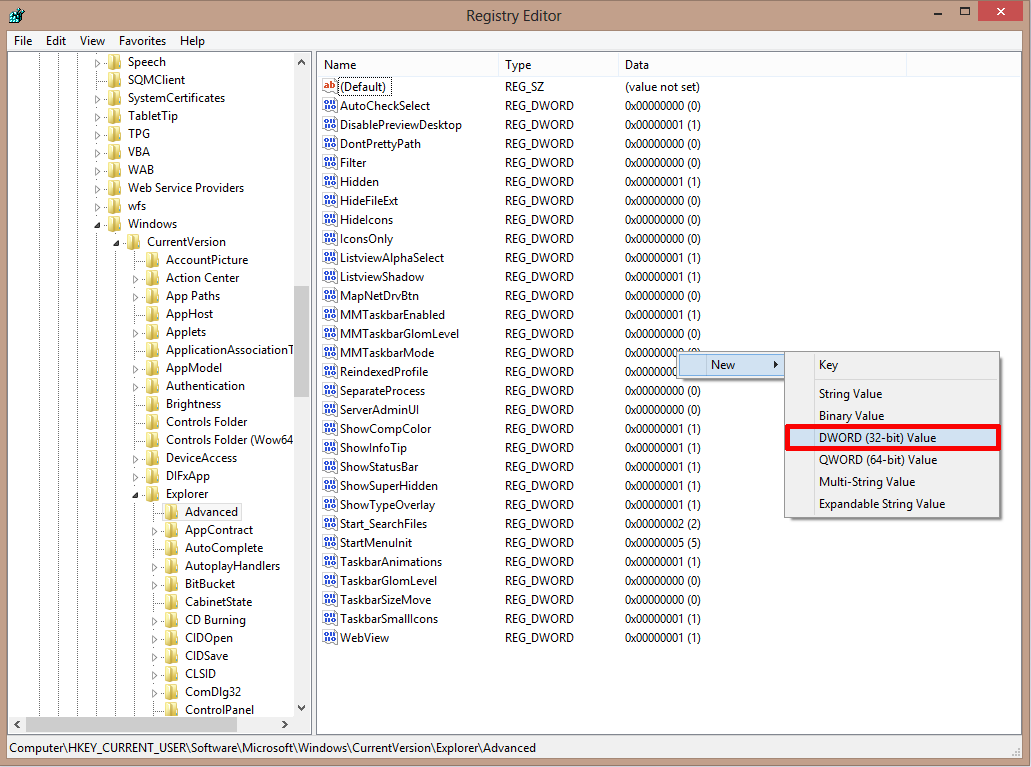Open the Edit menu
Screen dimensions: 1031x767
coord(56,41)
